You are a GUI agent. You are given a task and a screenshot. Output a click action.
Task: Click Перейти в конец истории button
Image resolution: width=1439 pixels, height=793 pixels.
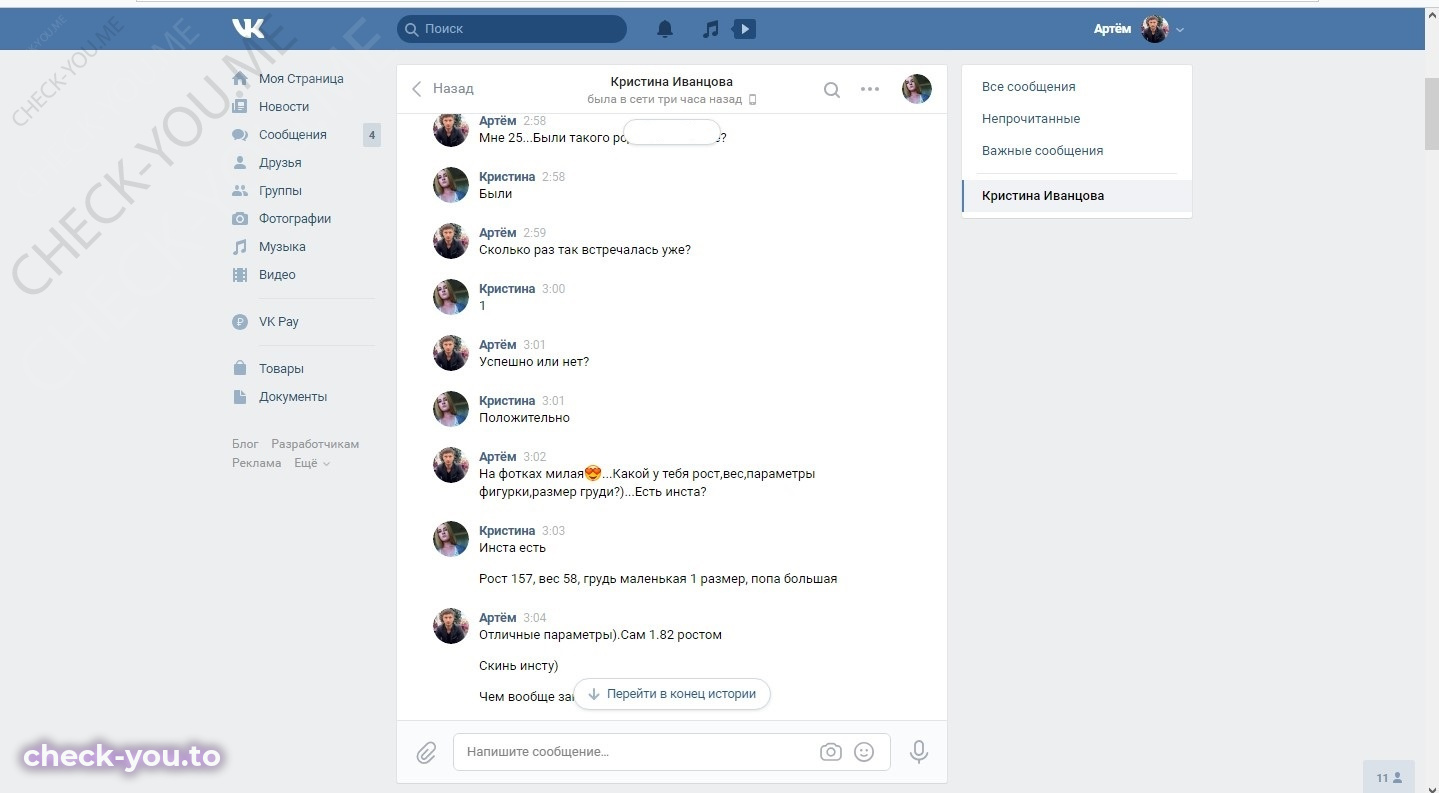click(x=672, y=694)
